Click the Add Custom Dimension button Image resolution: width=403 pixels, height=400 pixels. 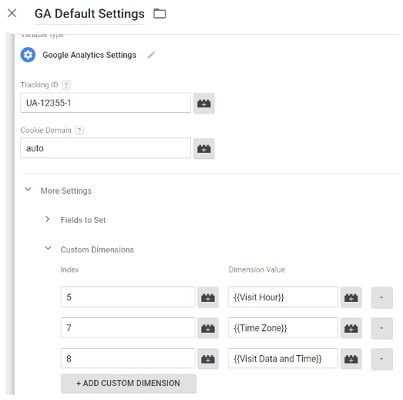(128, 383)
